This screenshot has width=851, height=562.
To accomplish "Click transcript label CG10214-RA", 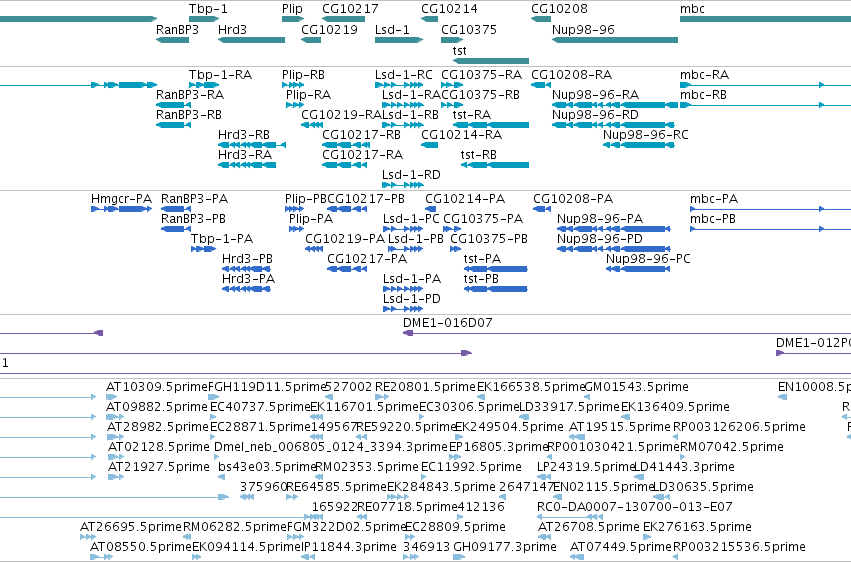I will coord(462,135).
